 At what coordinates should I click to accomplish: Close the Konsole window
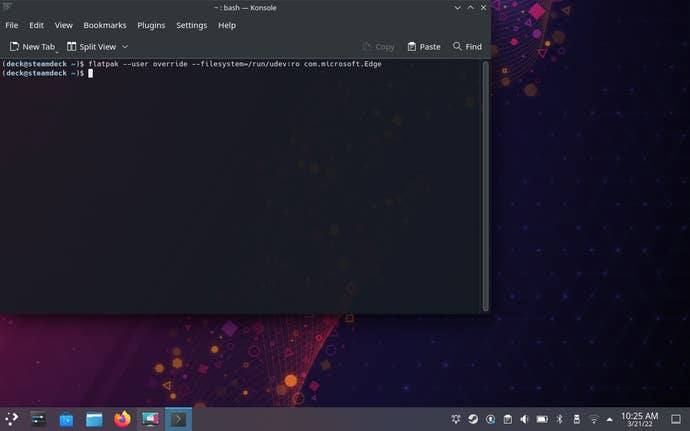tap(483, 7)
